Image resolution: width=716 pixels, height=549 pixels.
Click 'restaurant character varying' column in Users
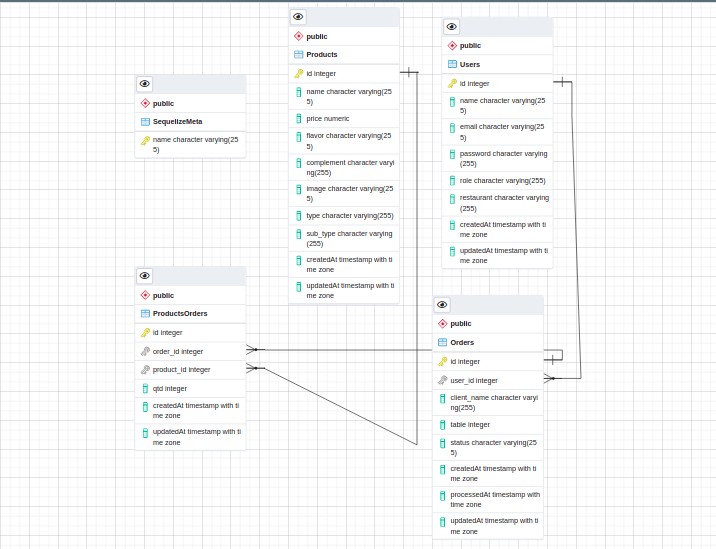tap(504, 203)
